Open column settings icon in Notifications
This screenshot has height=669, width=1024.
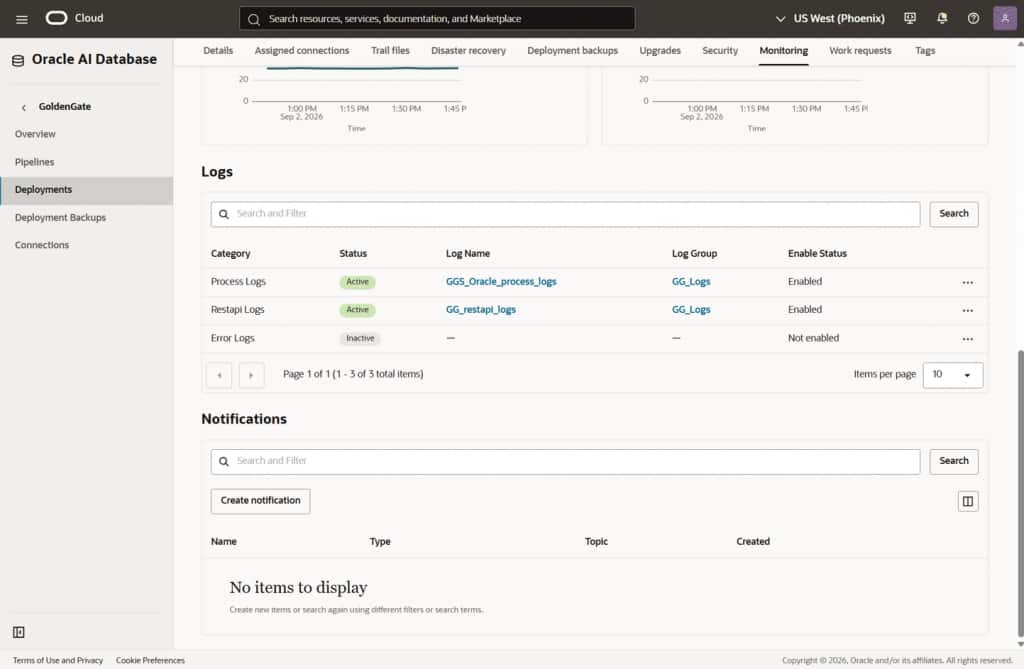pyautogui.click(x=968, y=501)
